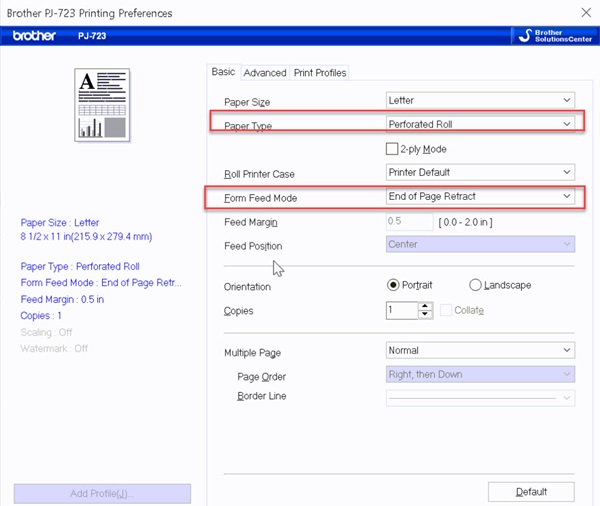Open the Paper Type dropdown

coord(480,124)
